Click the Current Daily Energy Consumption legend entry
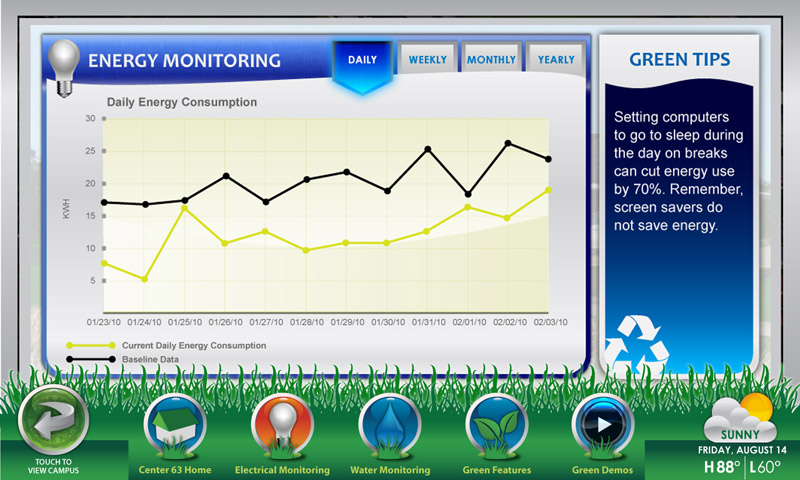 coord(166,345)
